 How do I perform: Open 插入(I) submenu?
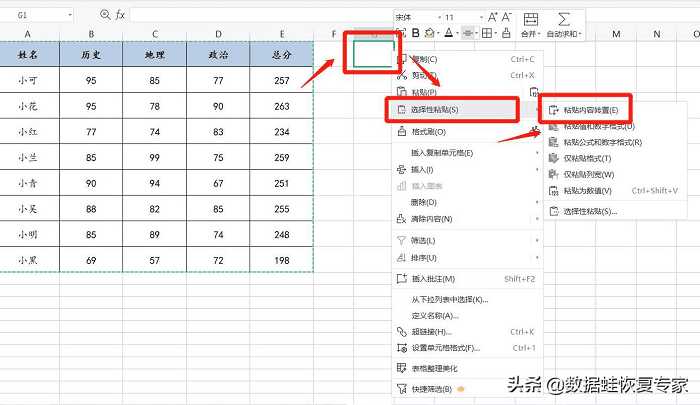(x=467, y=169)
